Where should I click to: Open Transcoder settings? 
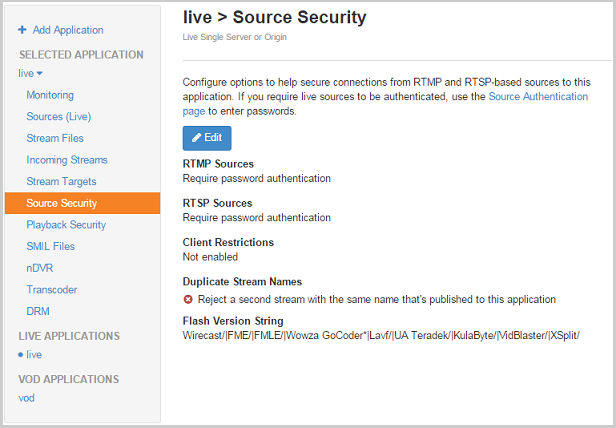[x=52, y=290]
